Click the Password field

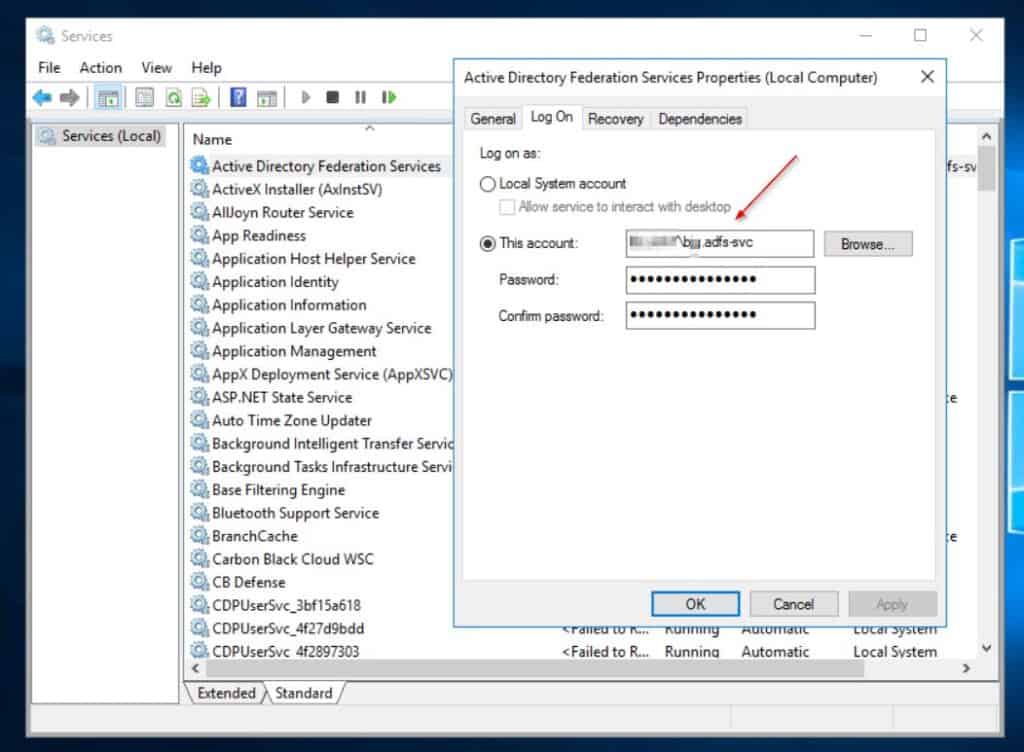[720, 279]
